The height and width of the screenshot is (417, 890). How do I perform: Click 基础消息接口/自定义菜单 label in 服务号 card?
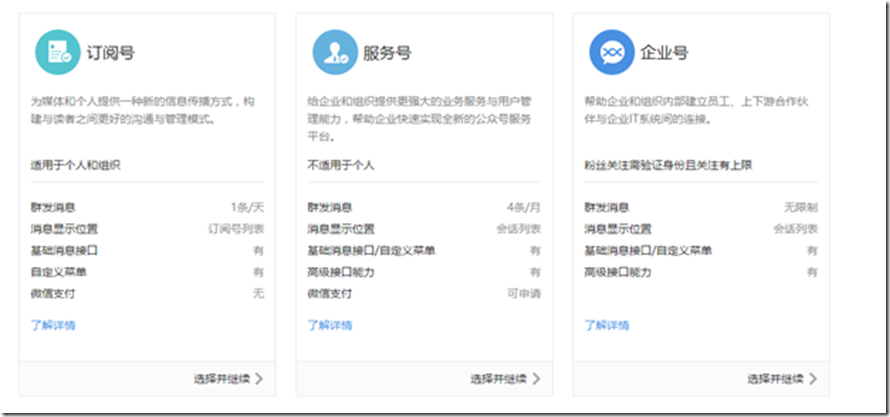coord(372,250)
